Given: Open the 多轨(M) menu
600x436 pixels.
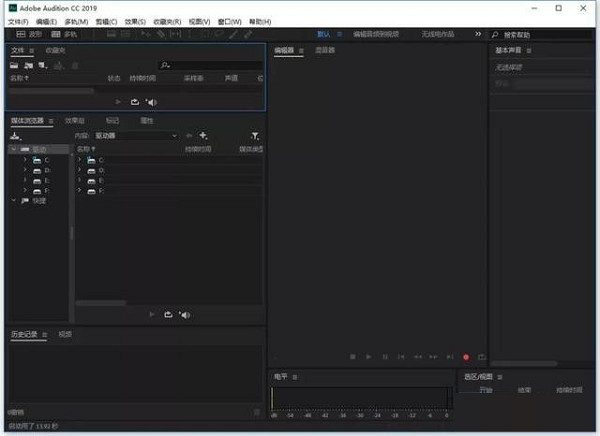Looking at the screenshot, I should point(76,22).
